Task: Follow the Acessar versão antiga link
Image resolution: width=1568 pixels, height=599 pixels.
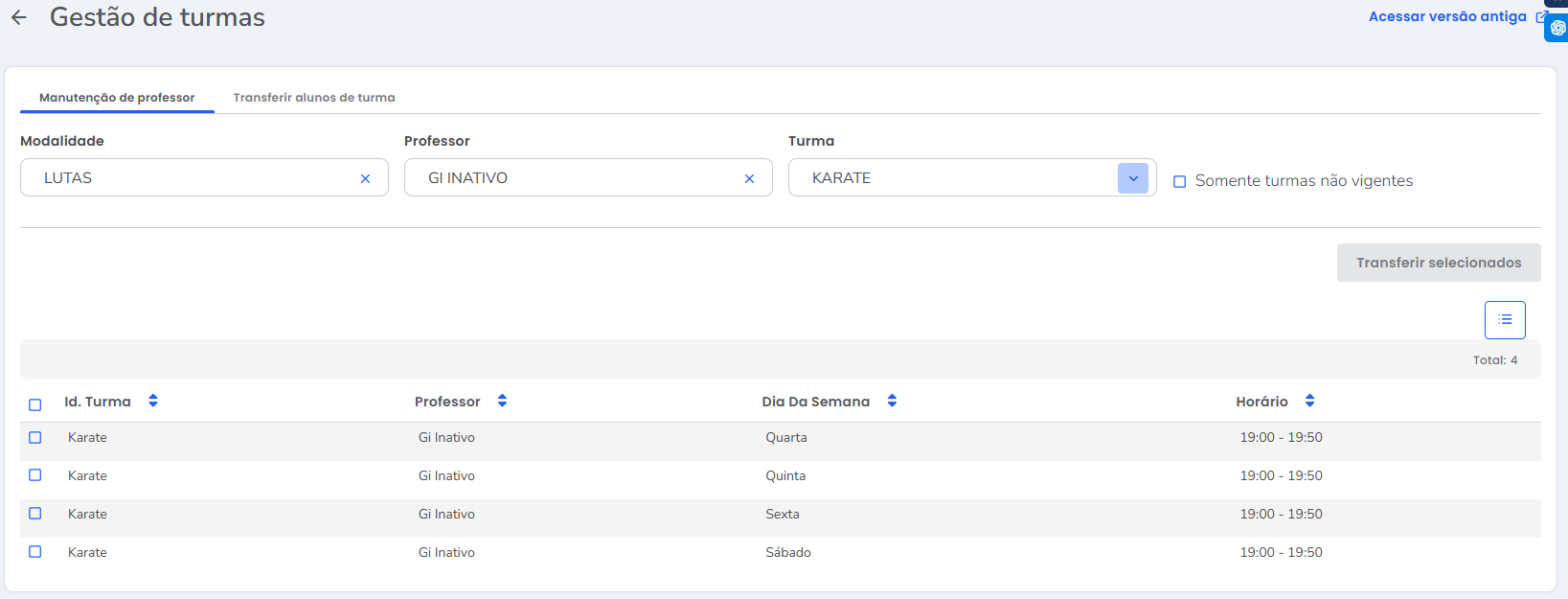Action: (x=1447, y=16)
